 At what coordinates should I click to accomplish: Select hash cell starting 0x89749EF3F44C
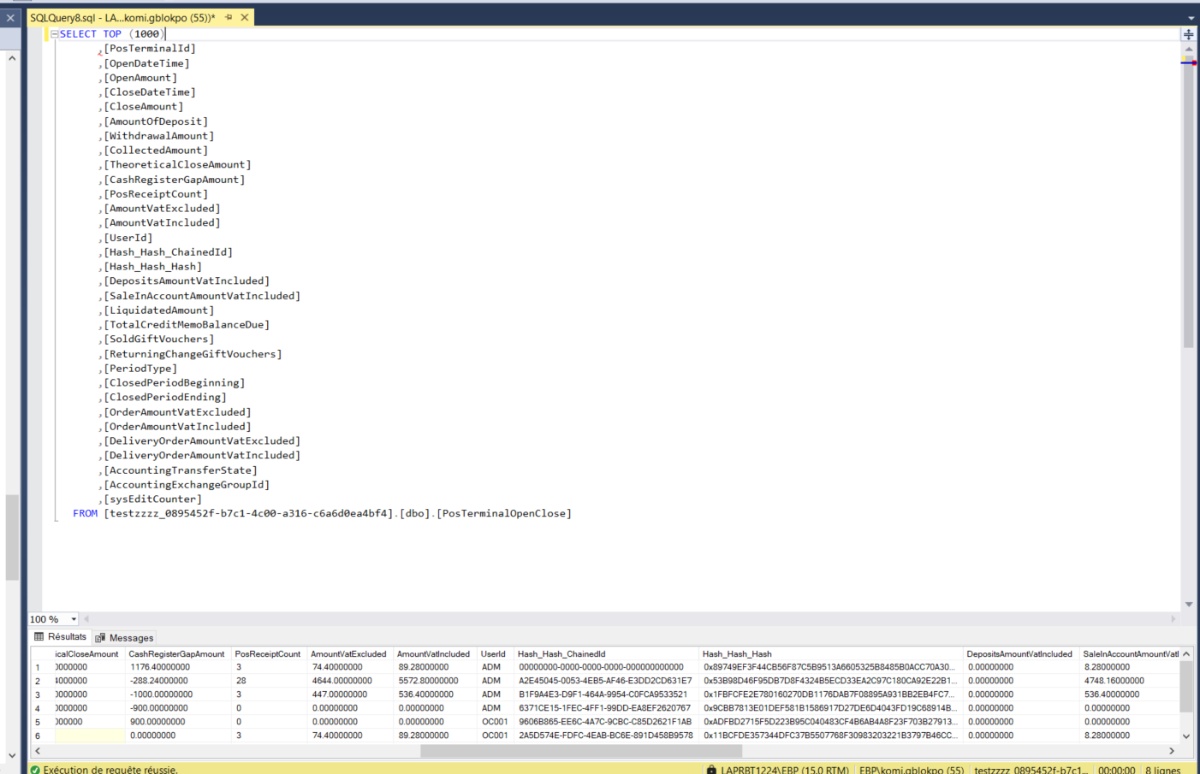click(x=829, y=667)
